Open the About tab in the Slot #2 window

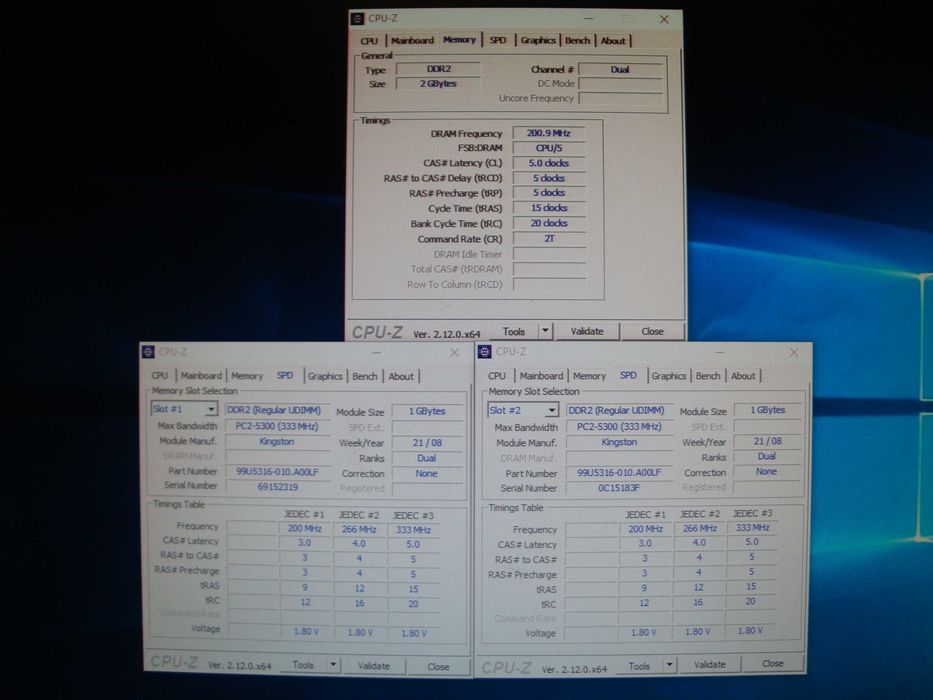pyautogui.click(x=743, y=376)
